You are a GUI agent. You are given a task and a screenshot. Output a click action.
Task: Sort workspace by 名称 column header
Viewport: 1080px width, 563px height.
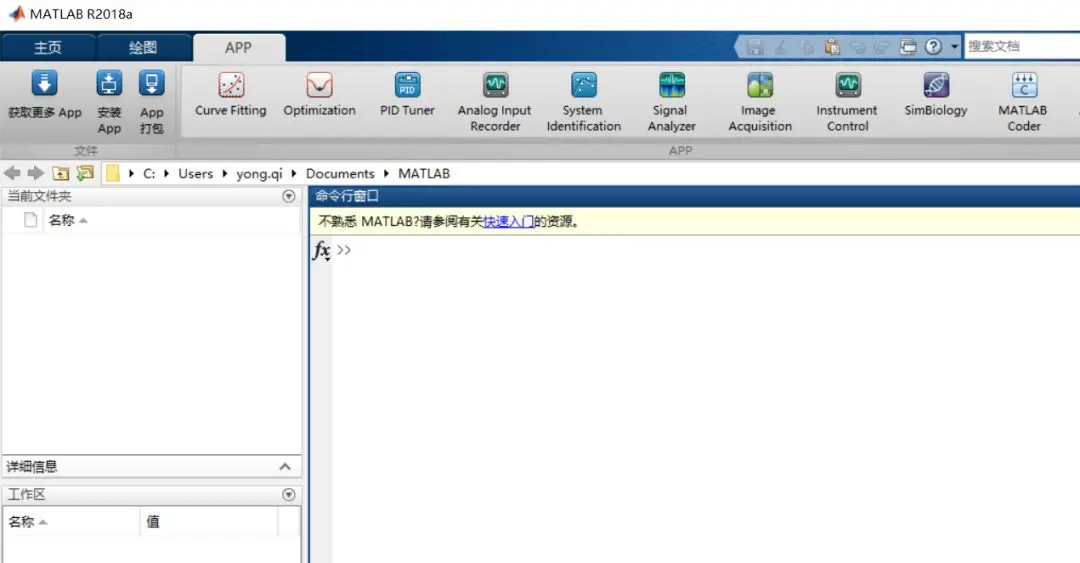[x=72, y=522]
